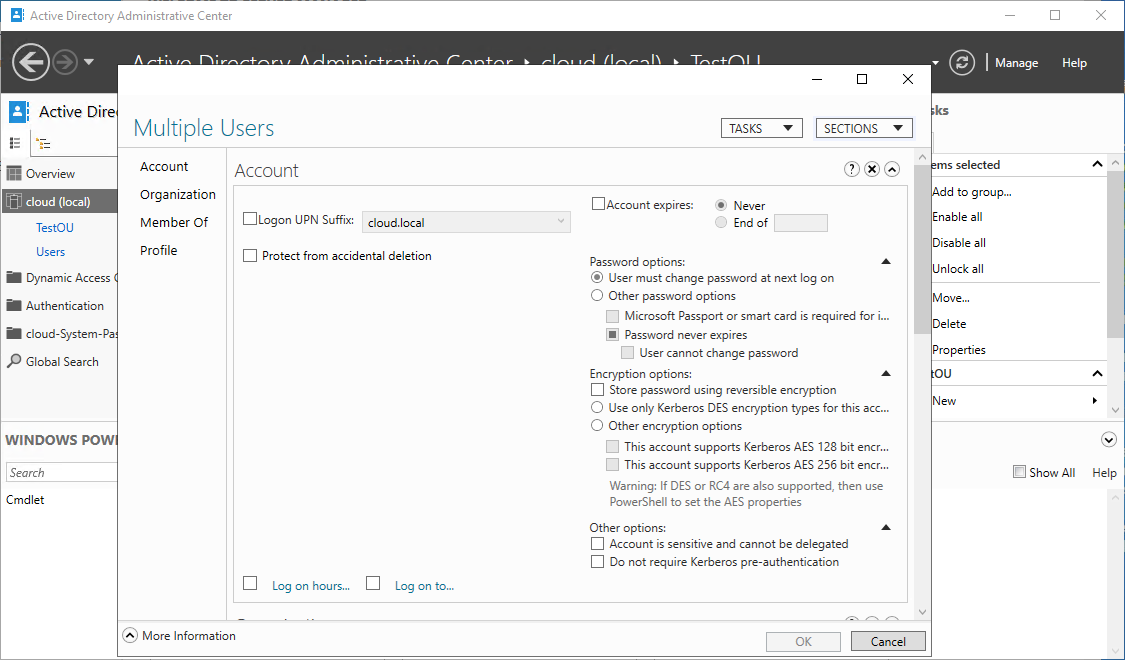This screenshot has width=1125, height=660.
Task: Switch to list view icon in navigation pane
Action: pos(15,143)
